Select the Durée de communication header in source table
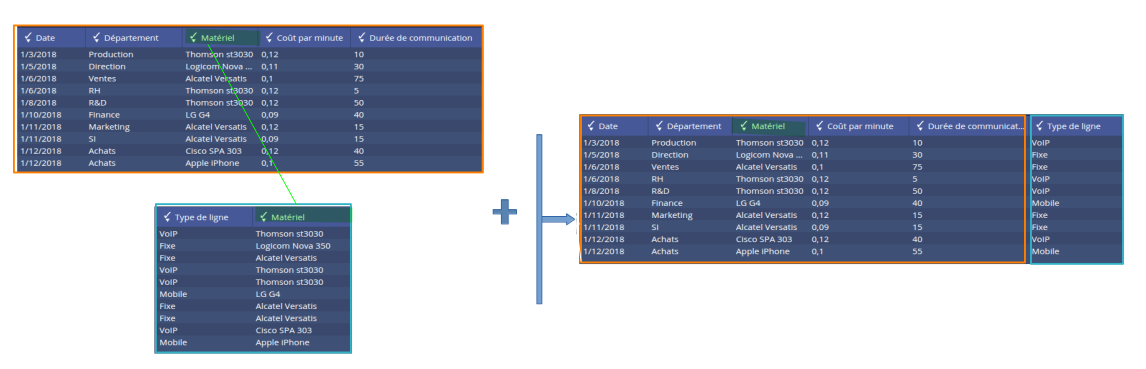The height and width of the screenshot is (369, 1146). [415, 38]
